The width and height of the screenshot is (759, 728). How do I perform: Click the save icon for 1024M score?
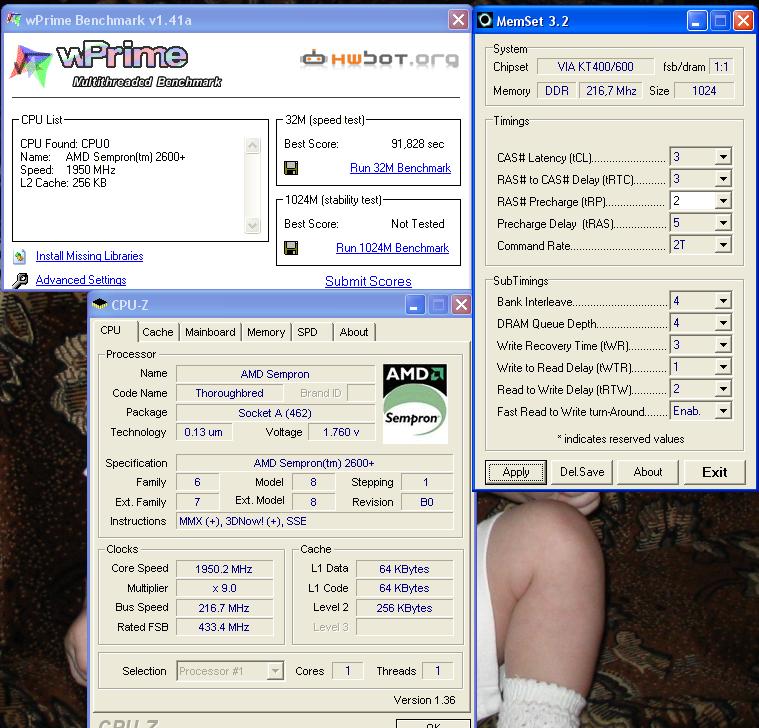pos(291,248)
